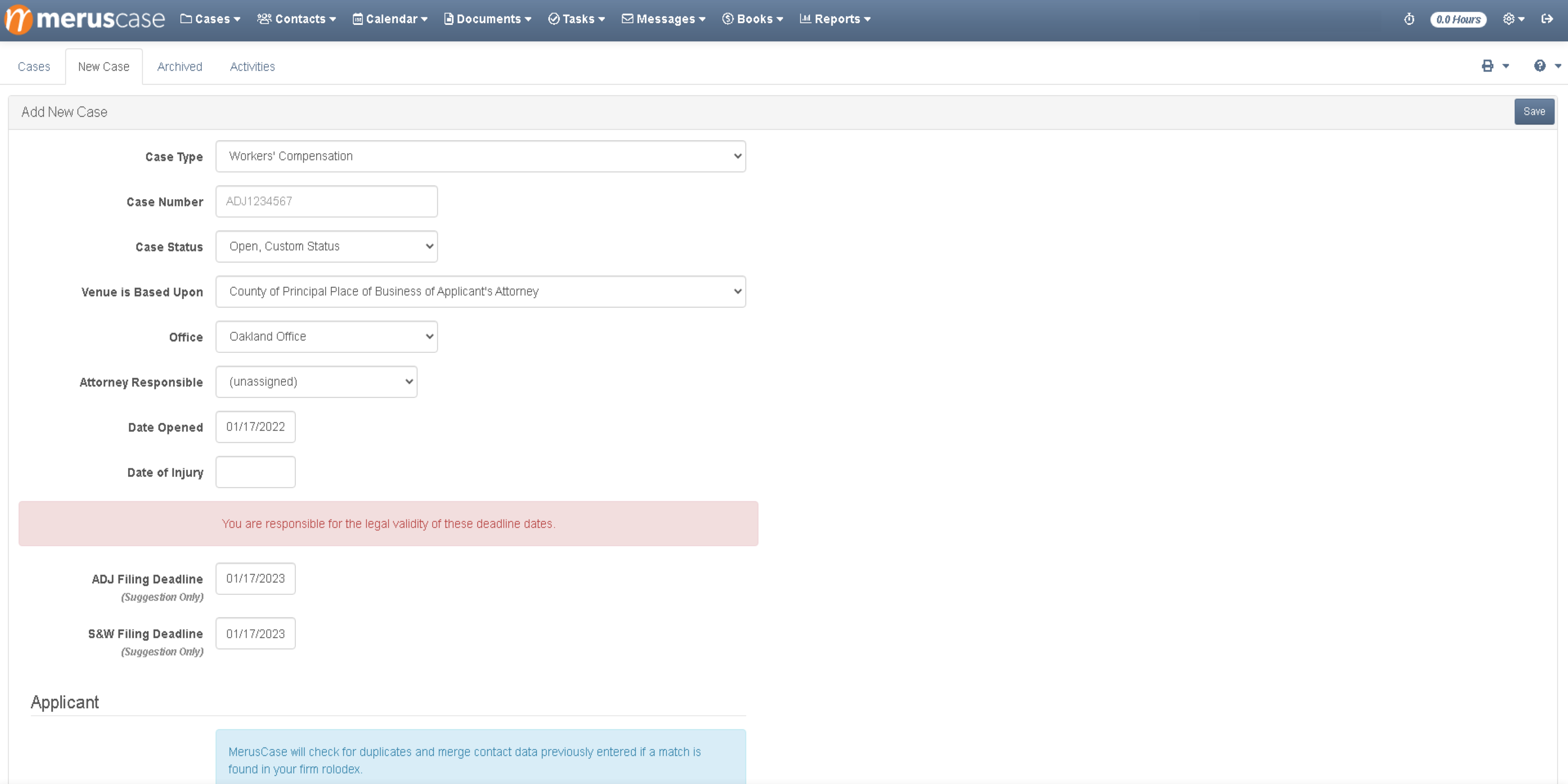Open the Attorney Responsible dropdown

tap(316, 382)
